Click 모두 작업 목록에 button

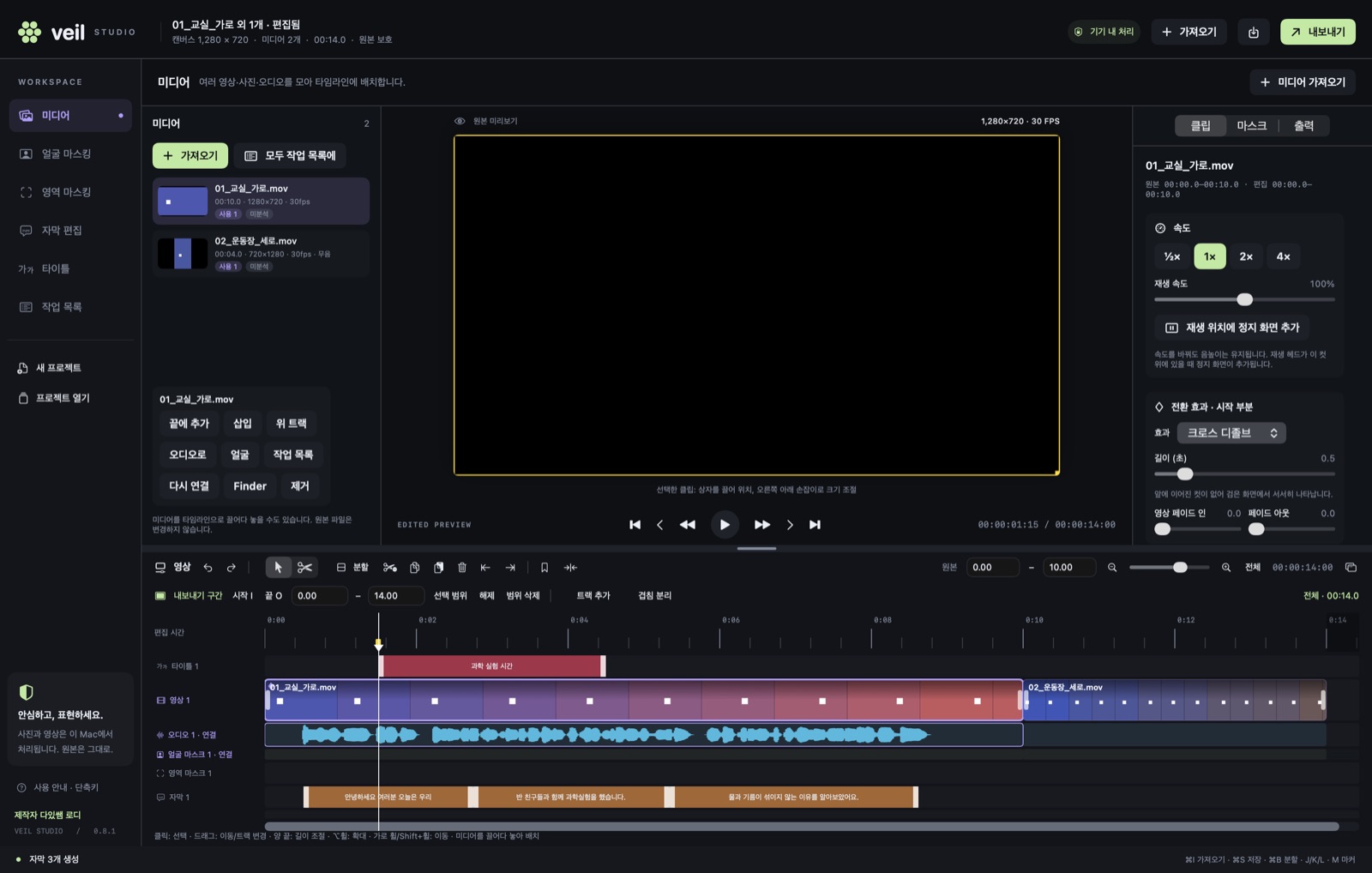pyautogui.click(x=290, y=156)
